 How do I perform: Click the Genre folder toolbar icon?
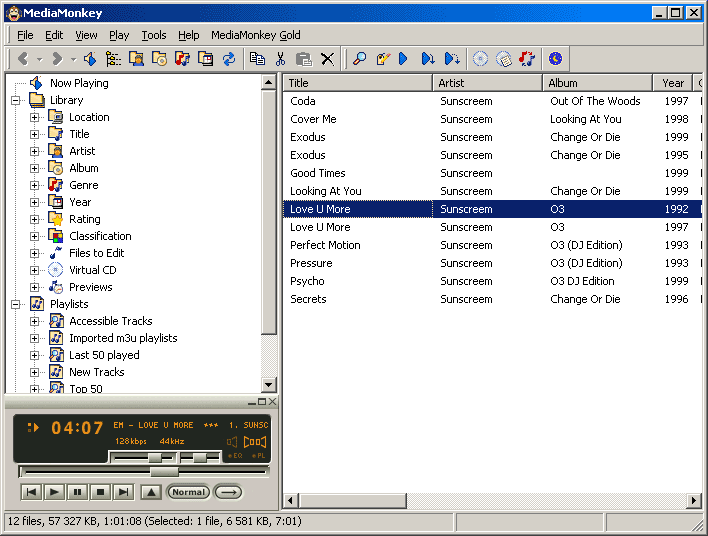(x=182, y=59)
